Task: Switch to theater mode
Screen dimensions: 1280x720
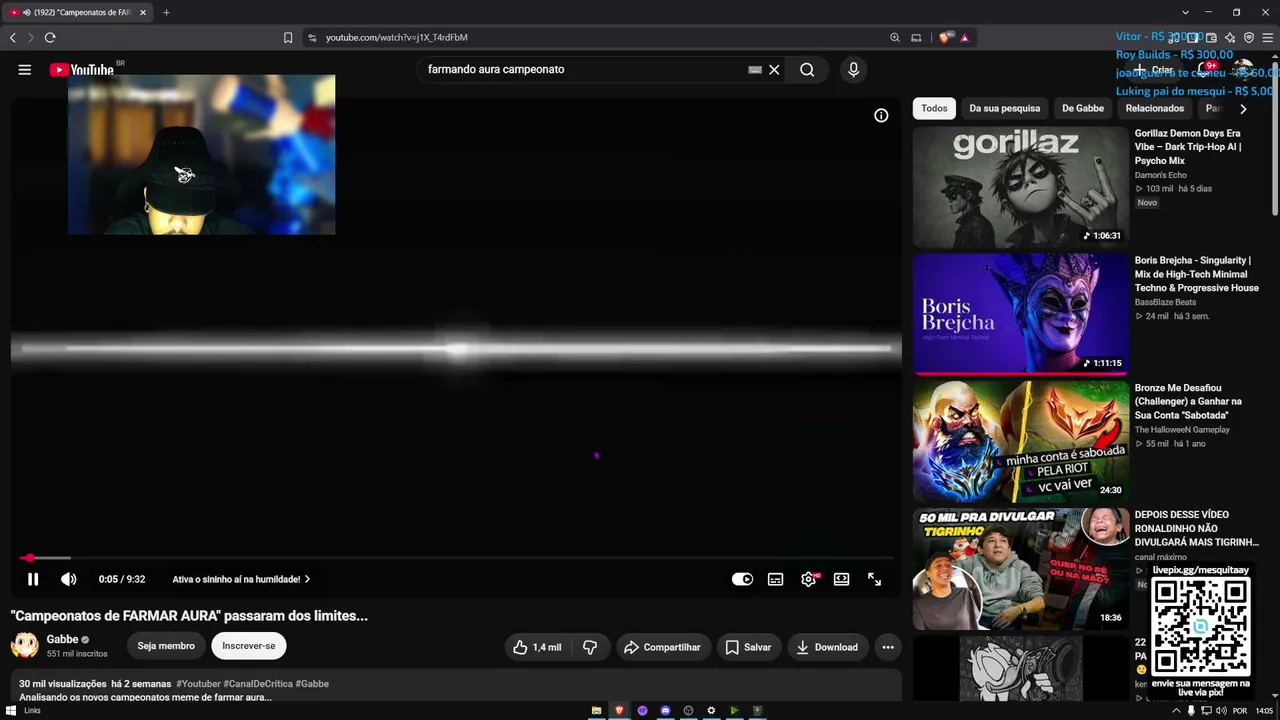Action: click(841, 579)
